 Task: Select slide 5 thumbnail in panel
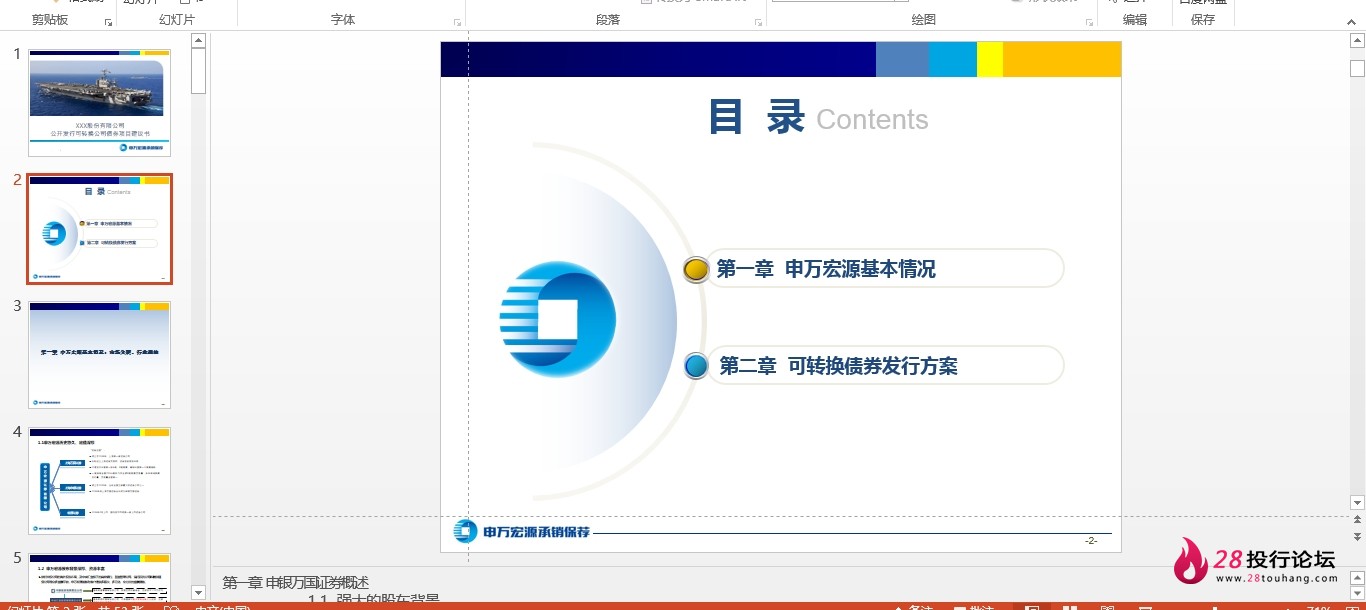point(99,578)
